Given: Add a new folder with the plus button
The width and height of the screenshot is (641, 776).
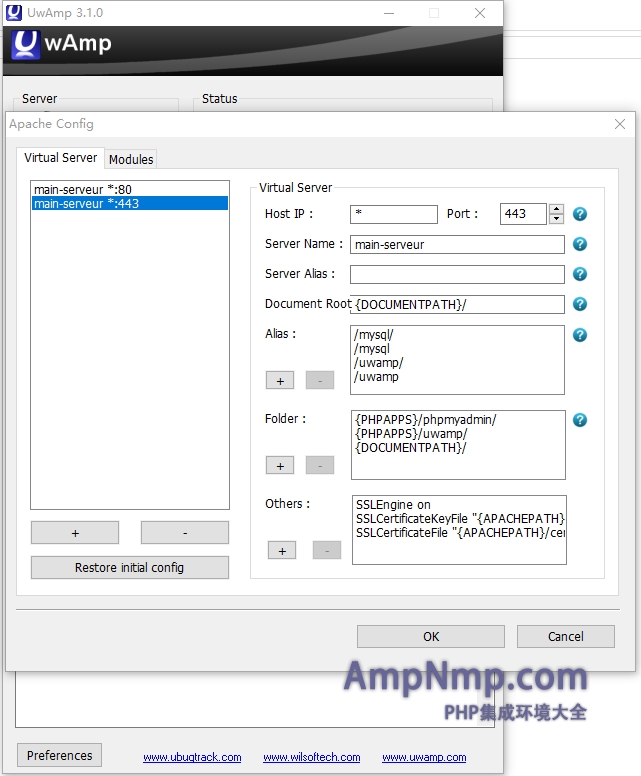Looking at the screenshot, I should [280, 466].
